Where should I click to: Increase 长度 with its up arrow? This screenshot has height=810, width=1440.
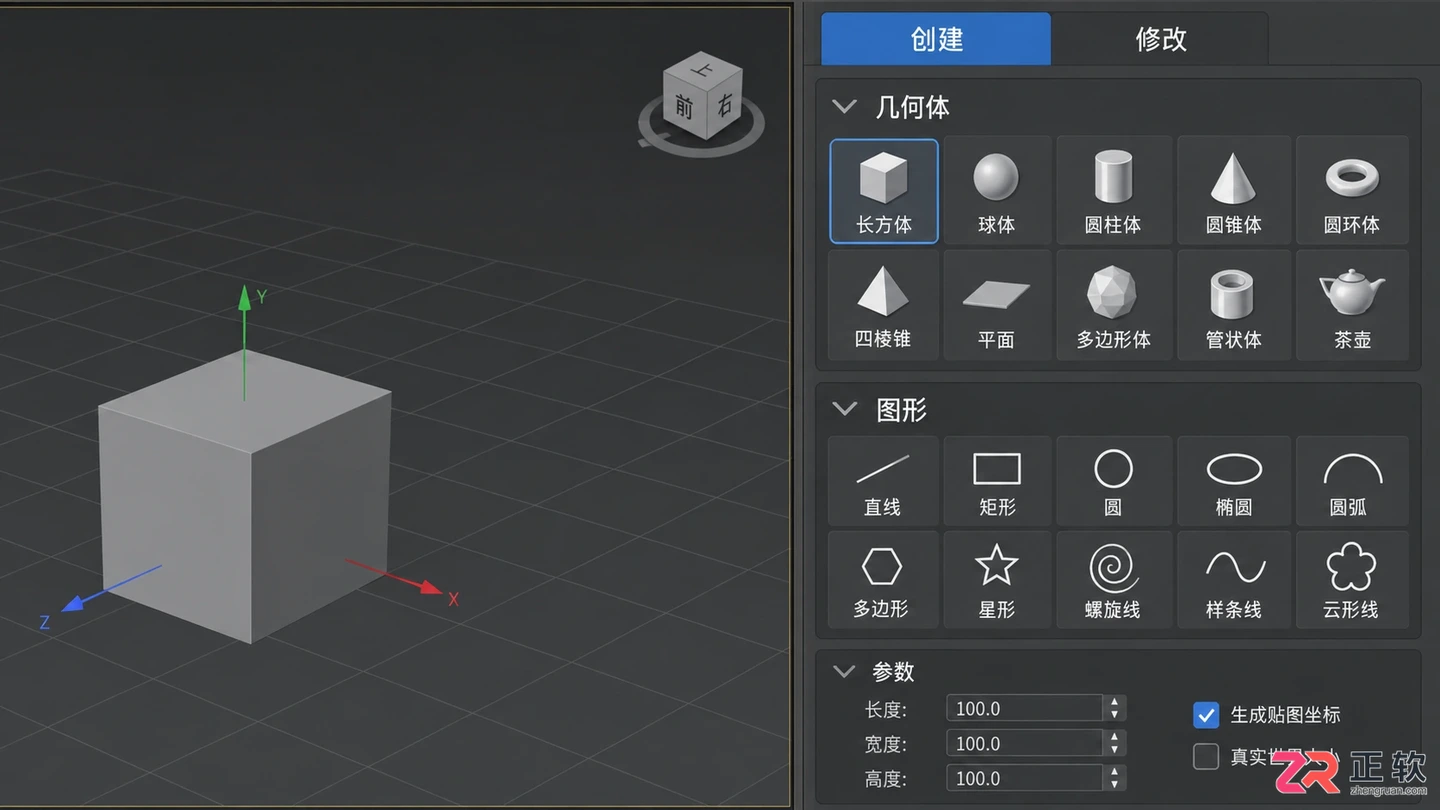click(x=1115, y=702)
